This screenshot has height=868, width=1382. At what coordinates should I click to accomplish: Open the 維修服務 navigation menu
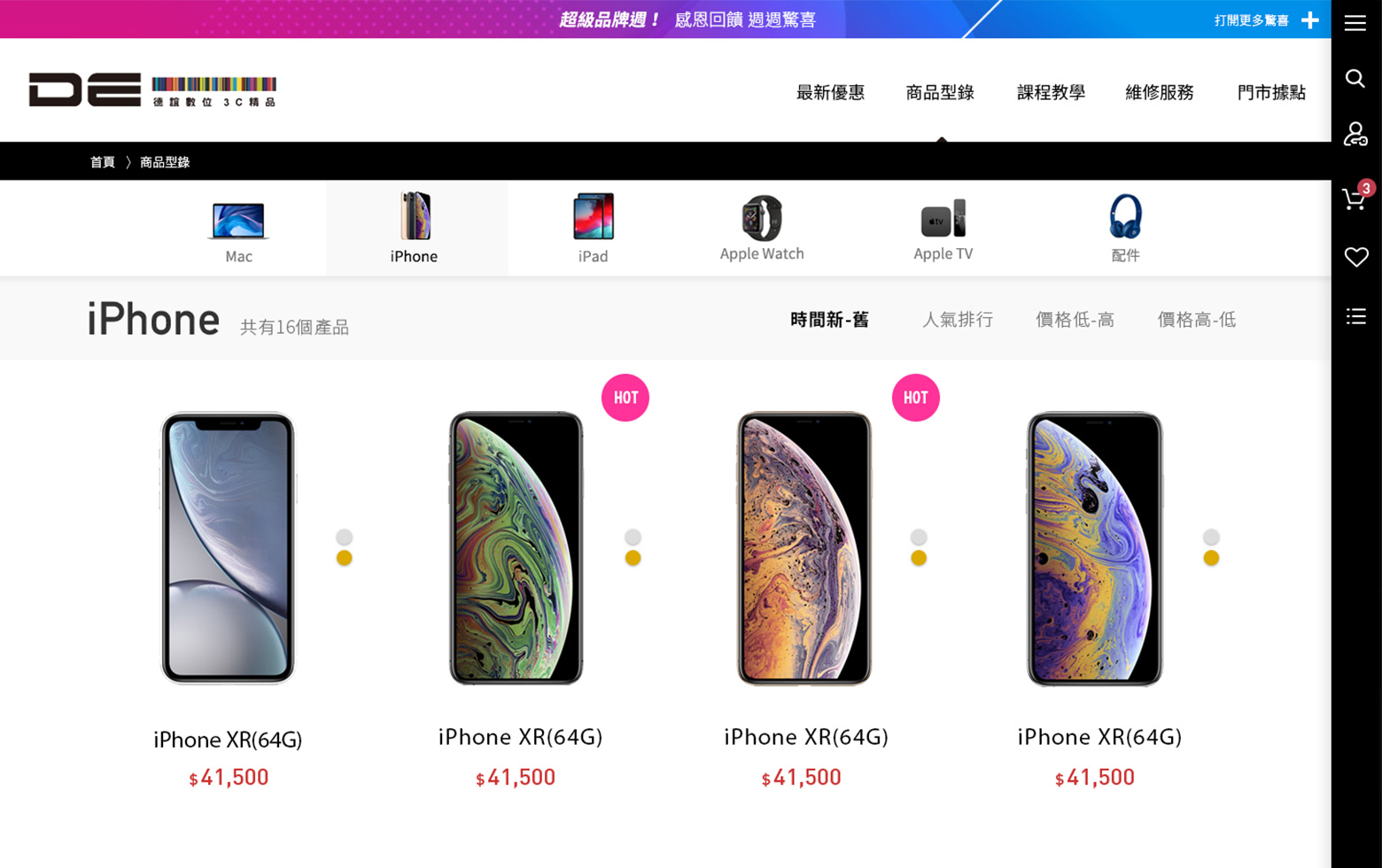point(1160,92)
